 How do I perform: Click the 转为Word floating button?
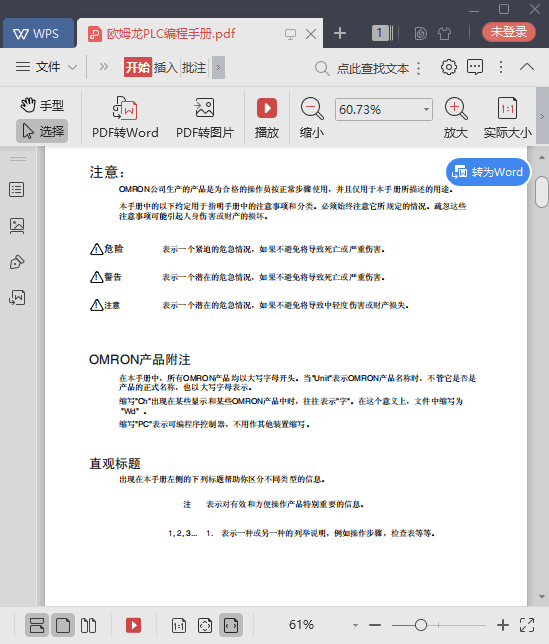[488, 172]
